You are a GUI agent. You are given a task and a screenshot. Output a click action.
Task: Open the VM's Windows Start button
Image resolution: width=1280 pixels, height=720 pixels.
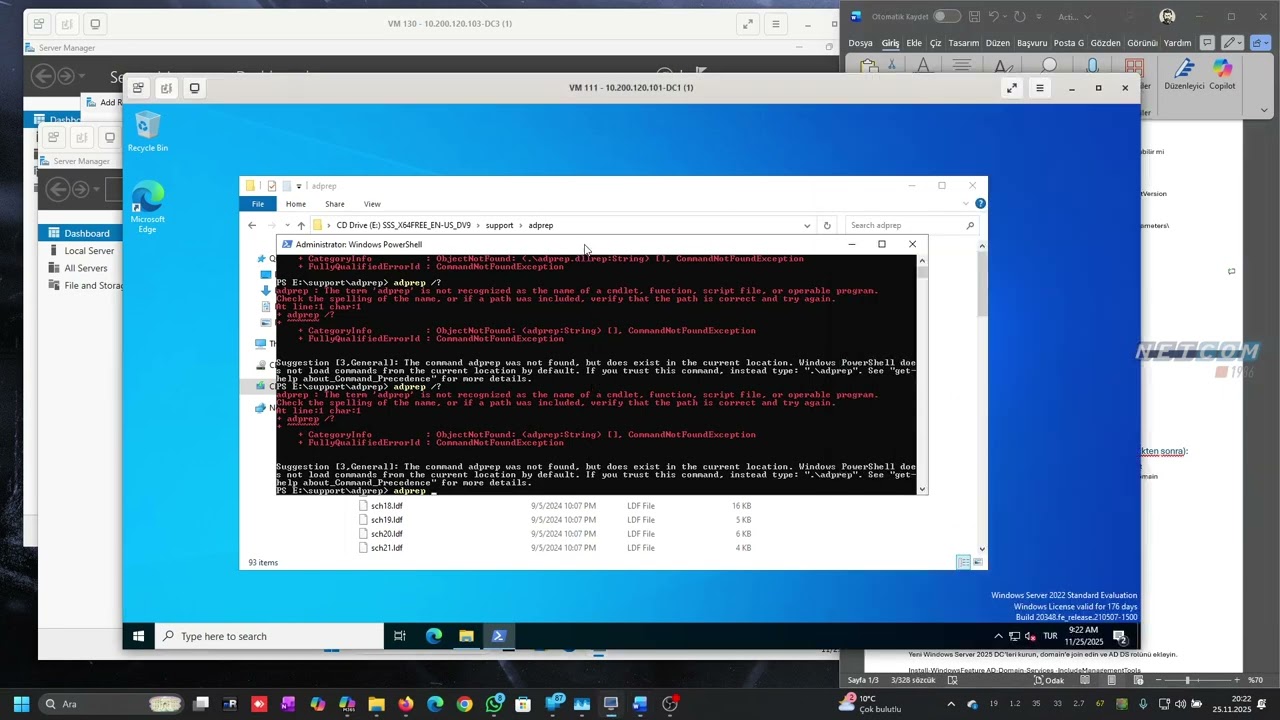pyautogui.click(x=139, y=636)
